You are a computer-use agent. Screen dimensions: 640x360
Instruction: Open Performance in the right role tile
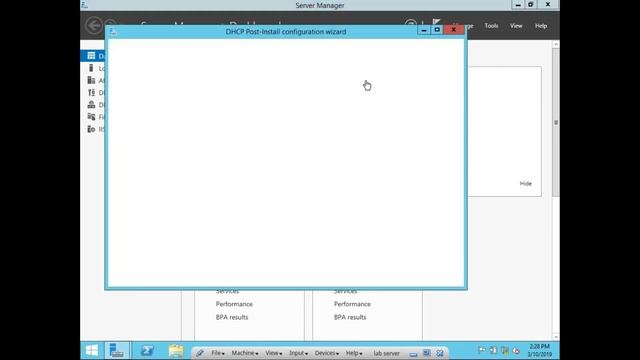coord(352,304)
